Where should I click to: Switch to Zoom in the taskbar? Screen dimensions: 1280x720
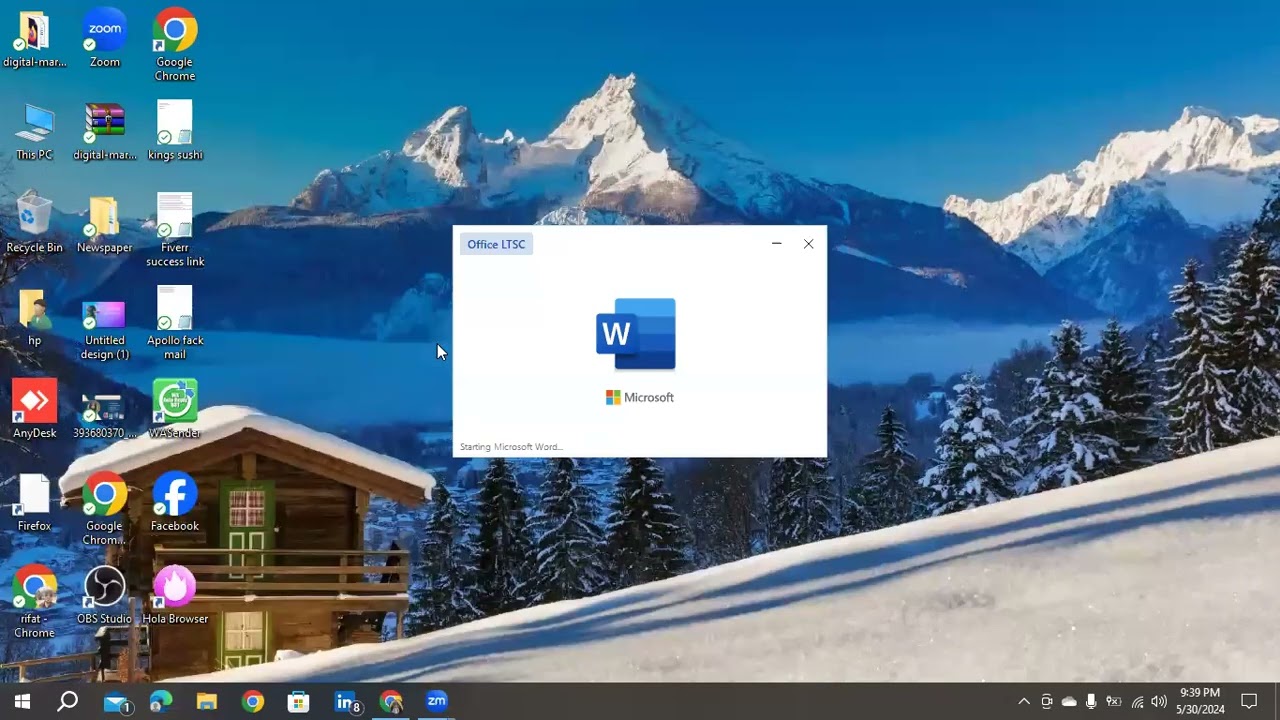tap(437, 702)
